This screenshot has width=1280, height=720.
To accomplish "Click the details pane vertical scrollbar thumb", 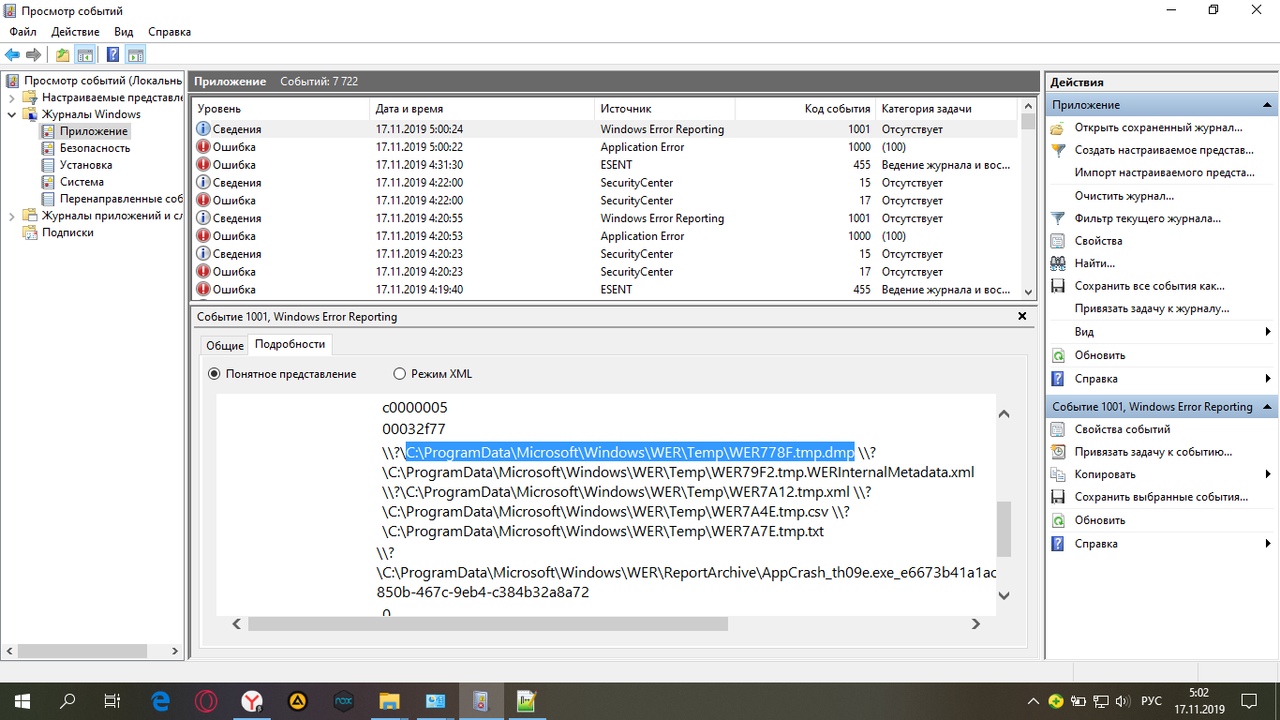I will click(1004, 528).
